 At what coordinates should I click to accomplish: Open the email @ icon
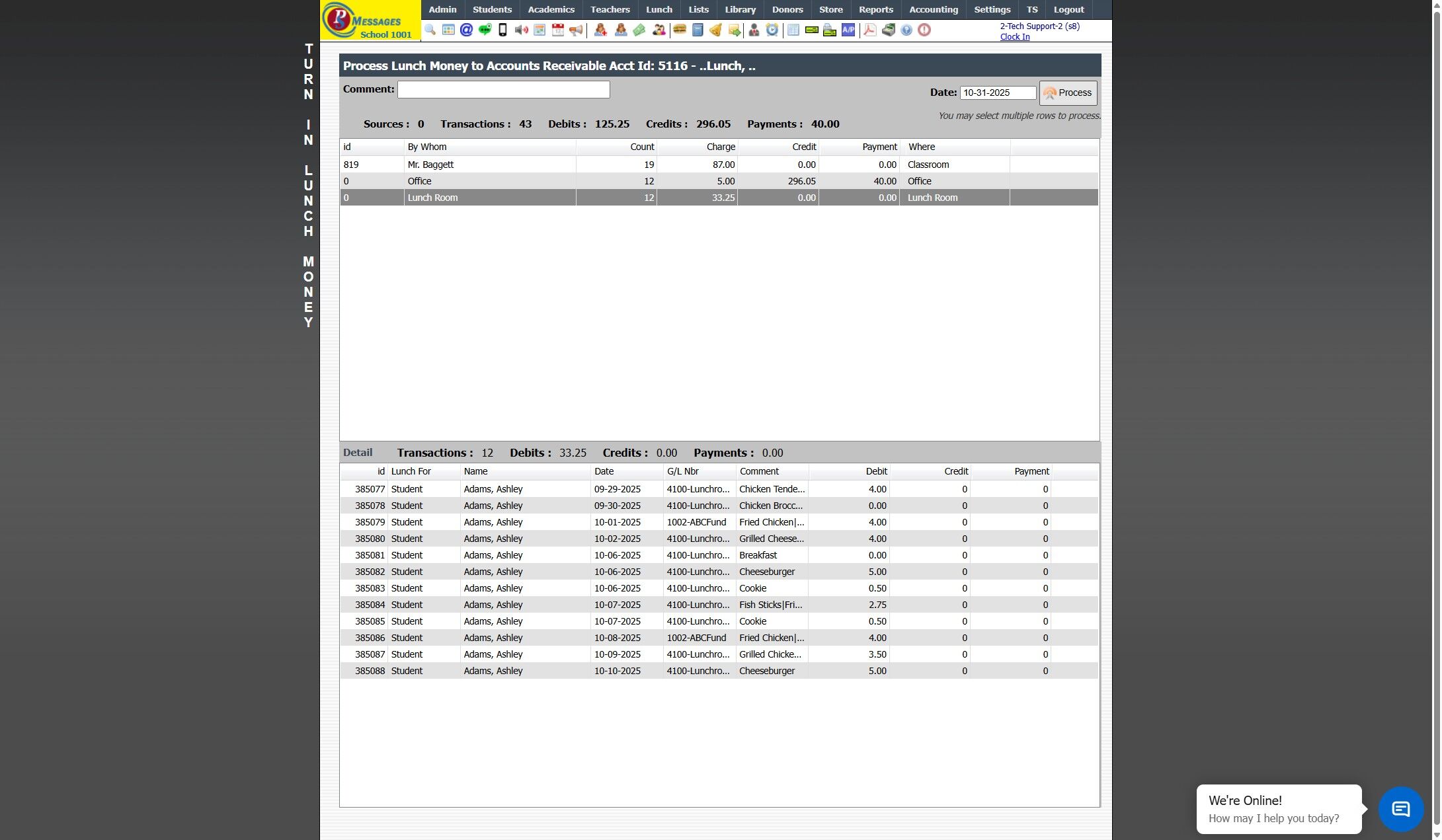[x=466, y=30]
